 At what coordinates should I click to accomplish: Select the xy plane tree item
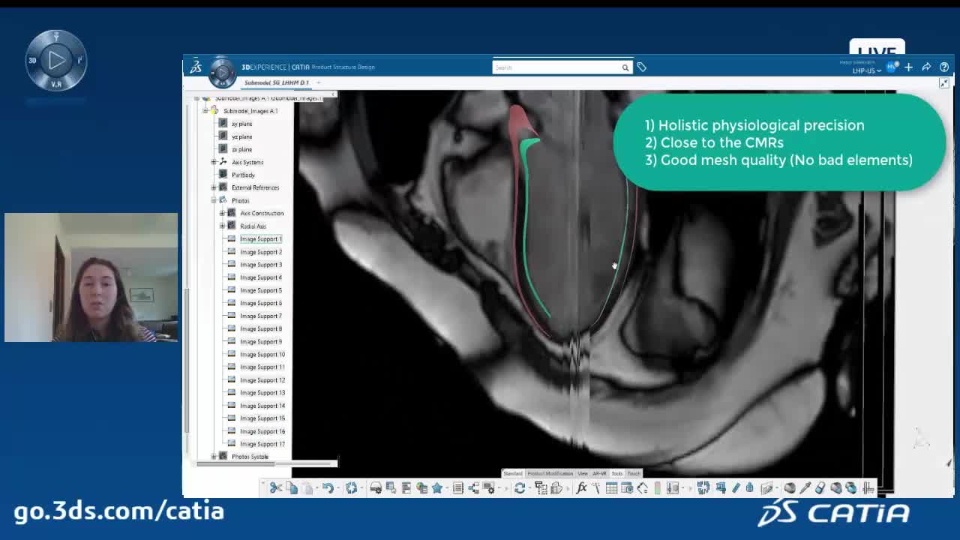tap(242, 124)
